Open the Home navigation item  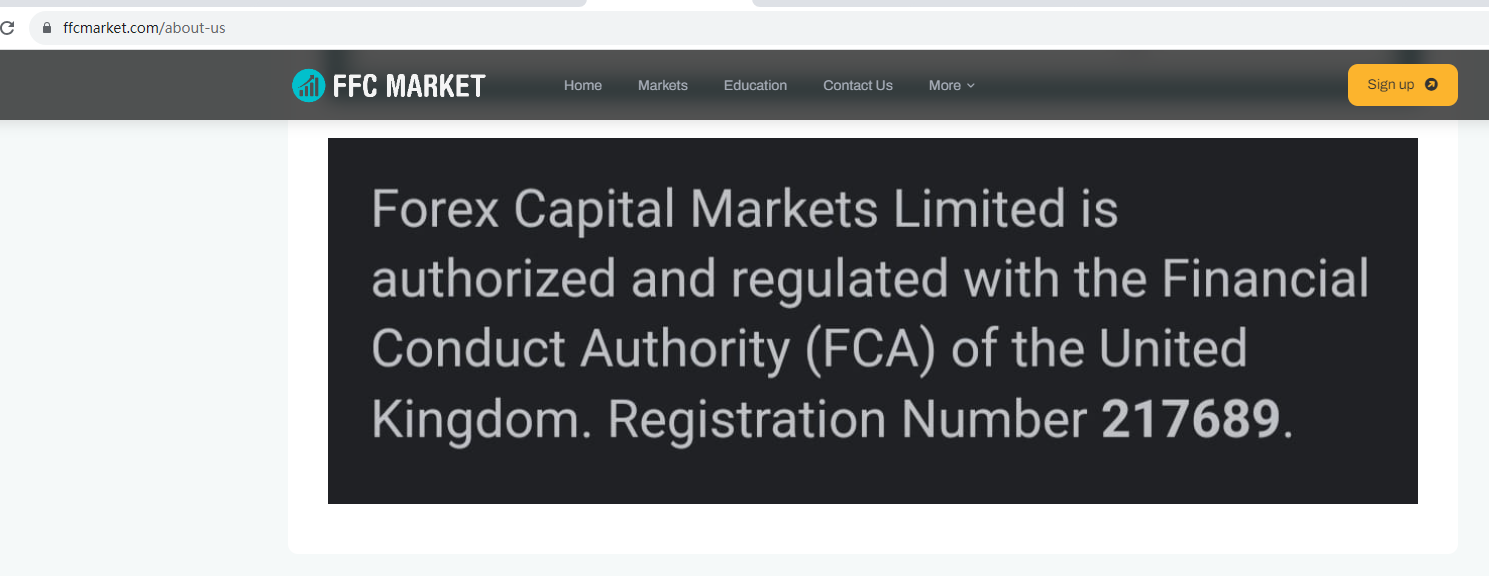(582, 86)
